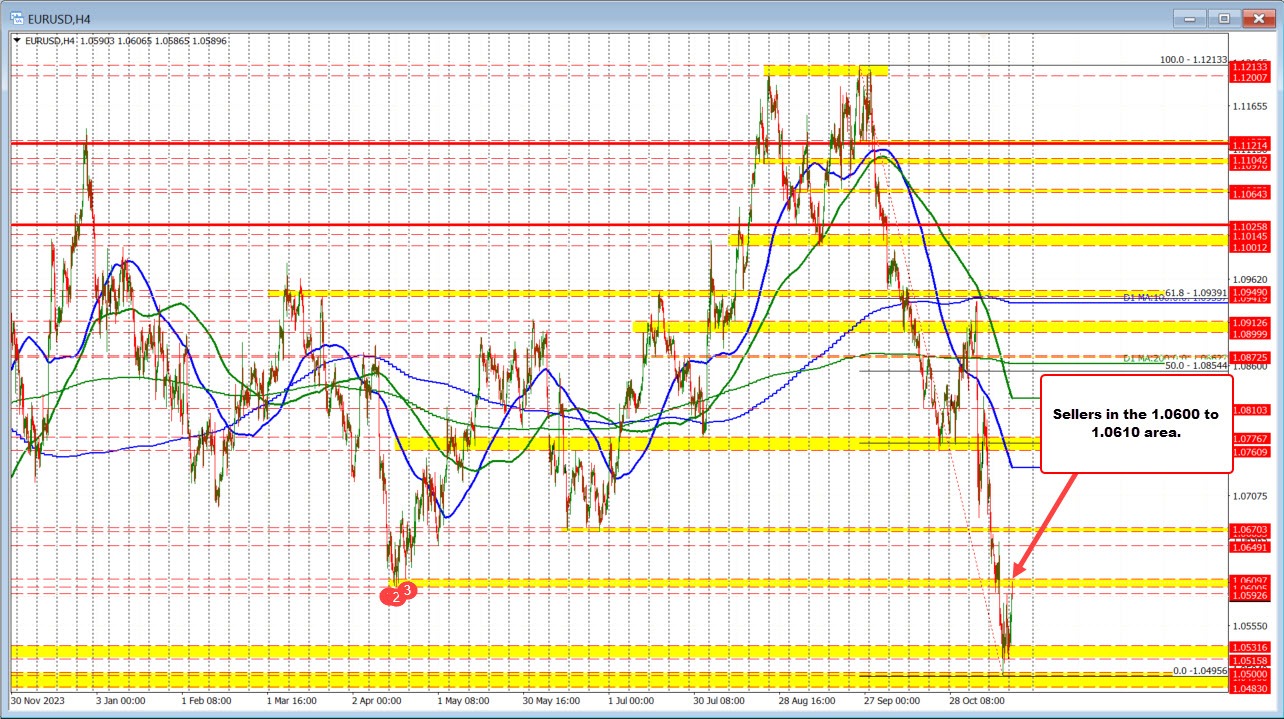Select the 1.04830 price label
The image size is (1284, 719).
point(1250,689)
